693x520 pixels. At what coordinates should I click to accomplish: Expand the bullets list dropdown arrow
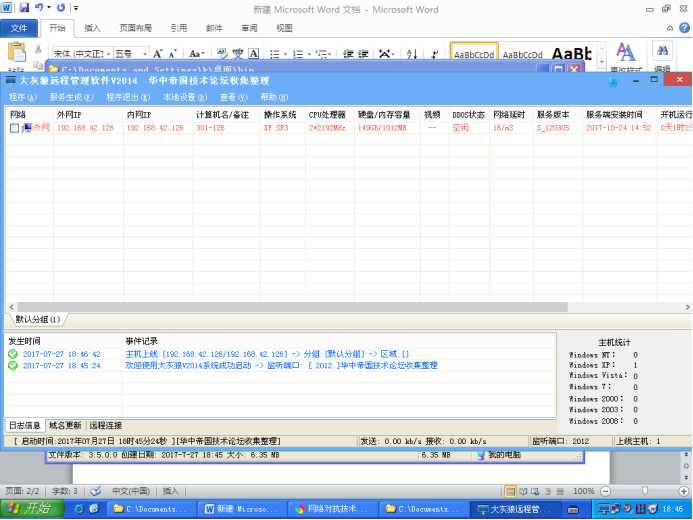click(286, 54)
